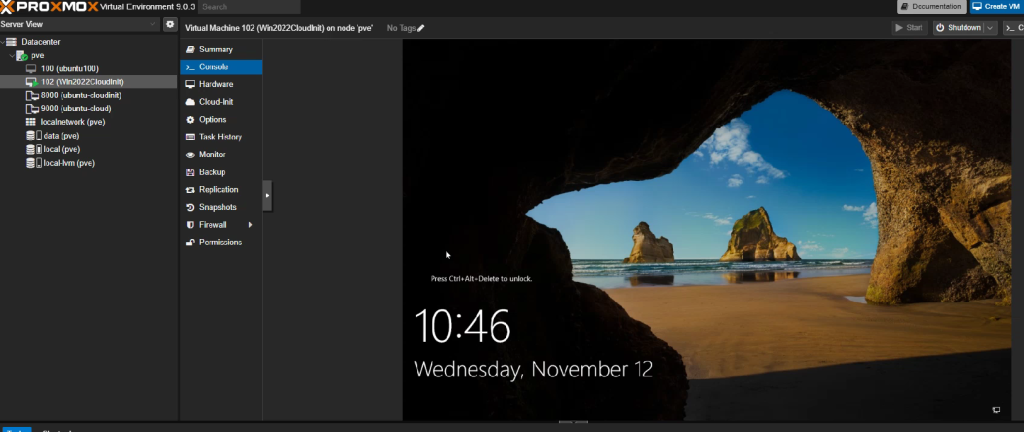
Task: Open the Monitor panel
Action: click(212, 154)
